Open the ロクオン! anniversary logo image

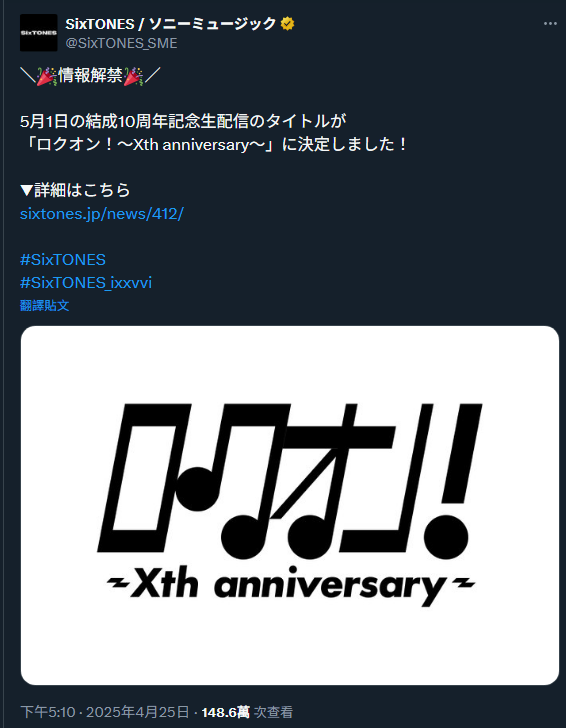(290, 505)
